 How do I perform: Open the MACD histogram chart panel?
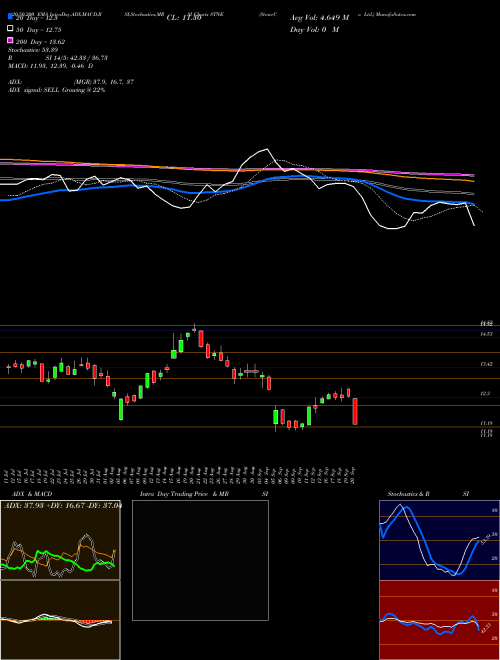[x=60, y=620]
